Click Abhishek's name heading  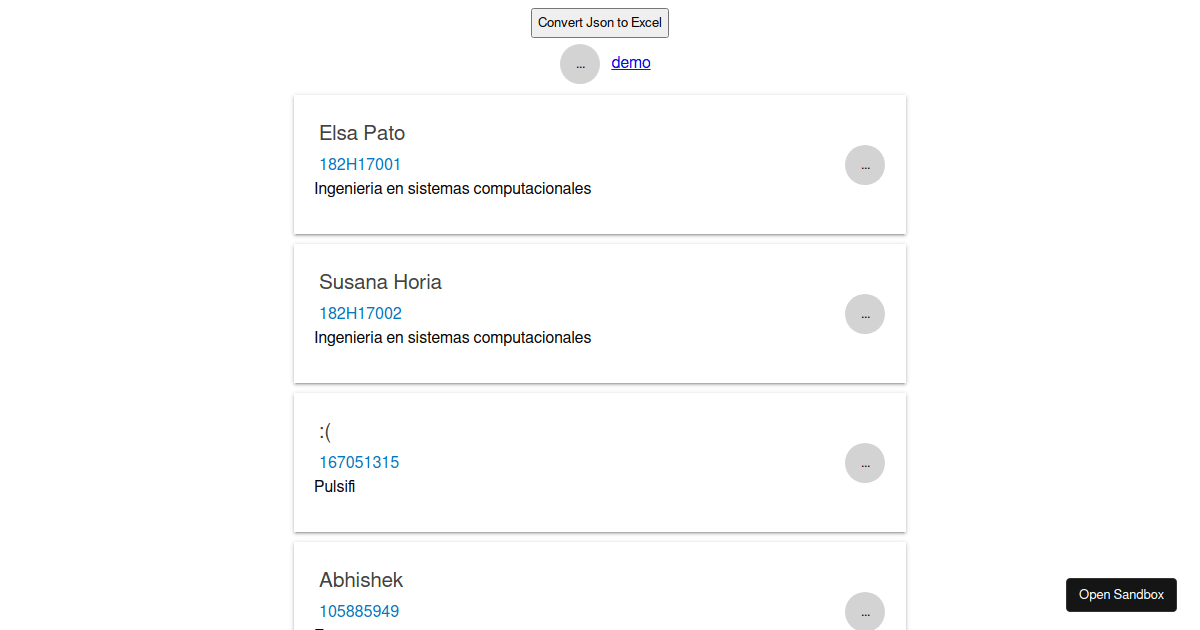[x=361, y=580]
